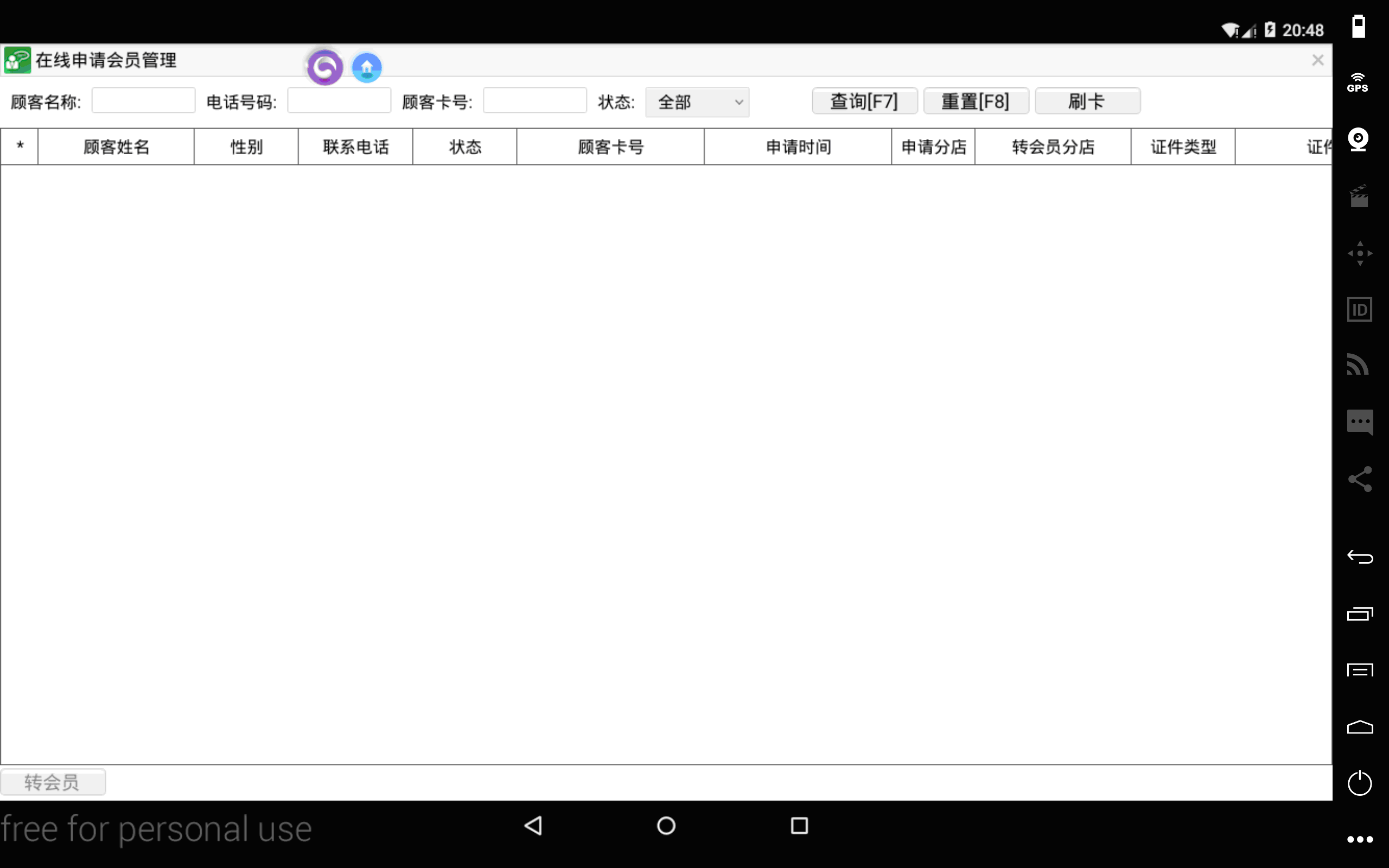
Task: Click the 转会员 button
Action: pyautogui.click(x=53, y=782)
